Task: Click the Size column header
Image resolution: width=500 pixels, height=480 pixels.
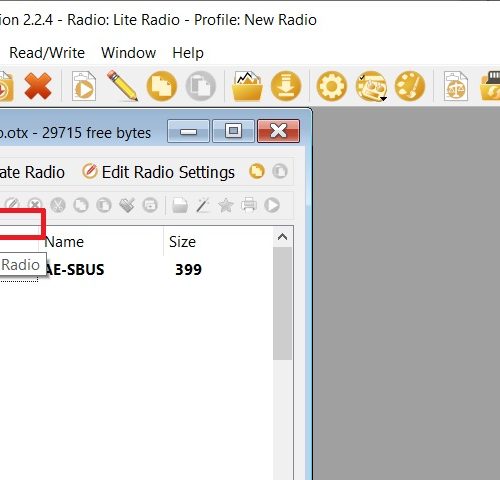Action: [182, 242]
